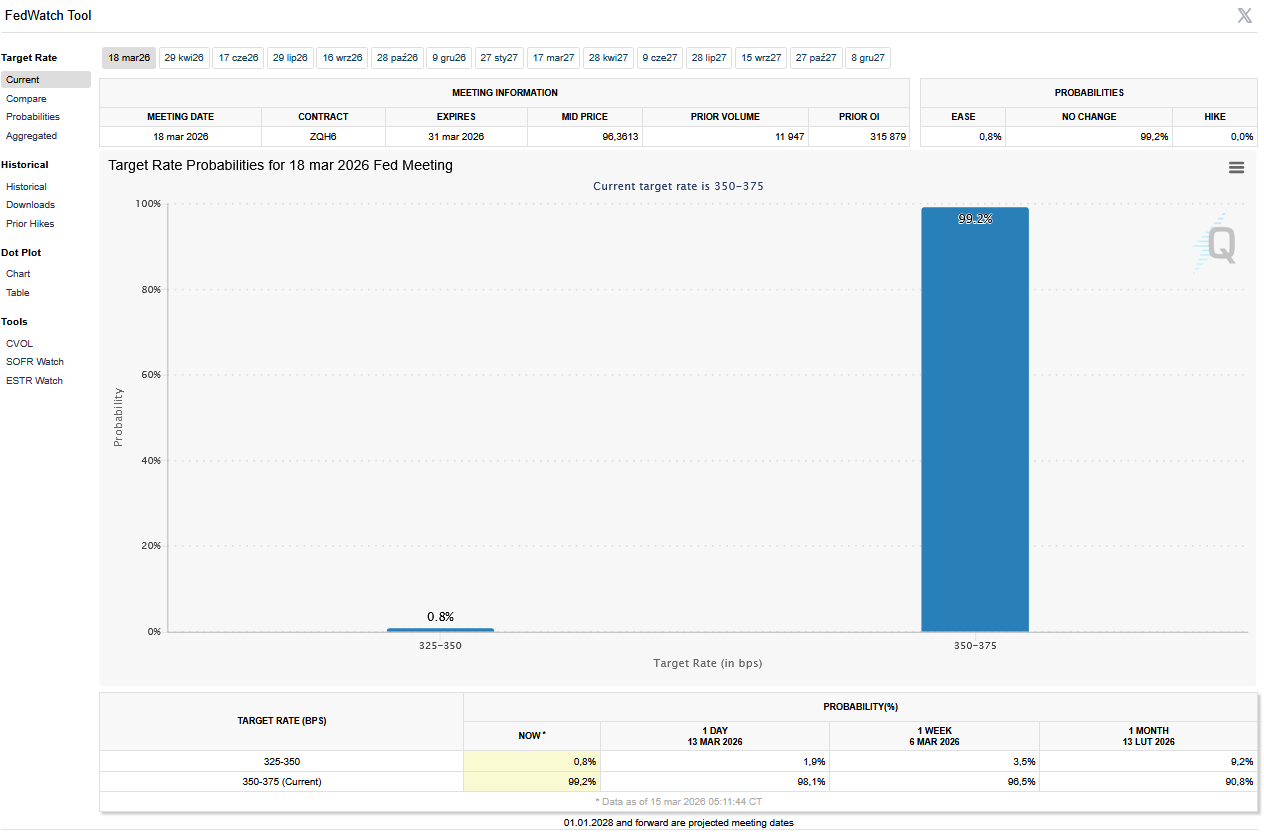Close the FedWatch Tool with X icon
The width and height of the screenshot is (1264, 834).
tap(1245, 15)
